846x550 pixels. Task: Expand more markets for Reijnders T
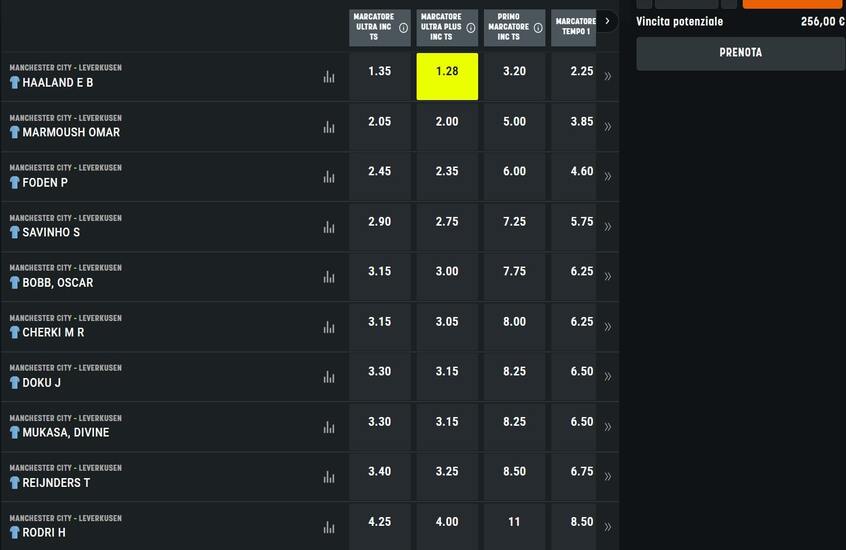point(607,477)
